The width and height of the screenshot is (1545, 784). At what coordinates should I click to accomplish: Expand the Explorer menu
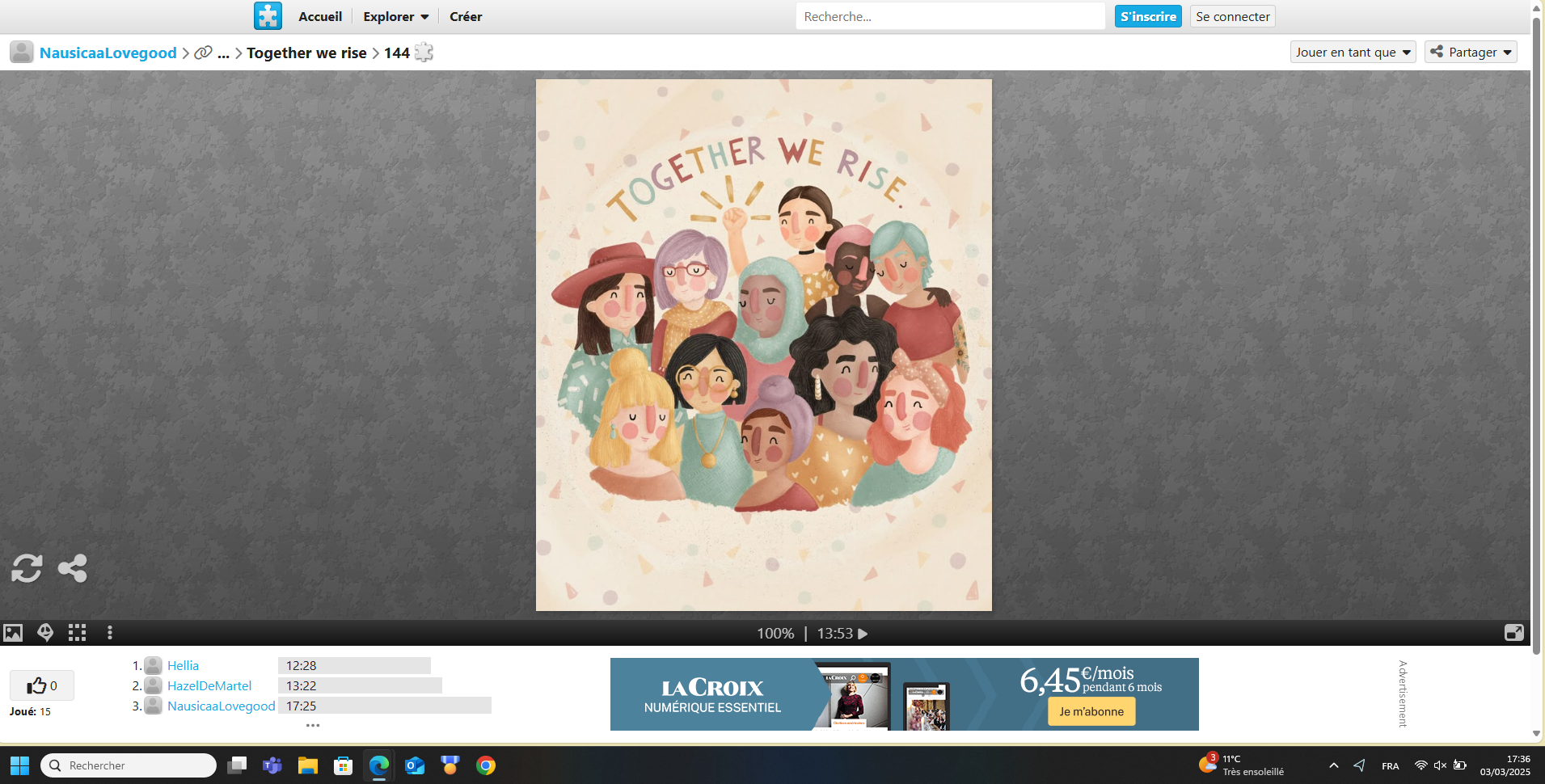395,16
